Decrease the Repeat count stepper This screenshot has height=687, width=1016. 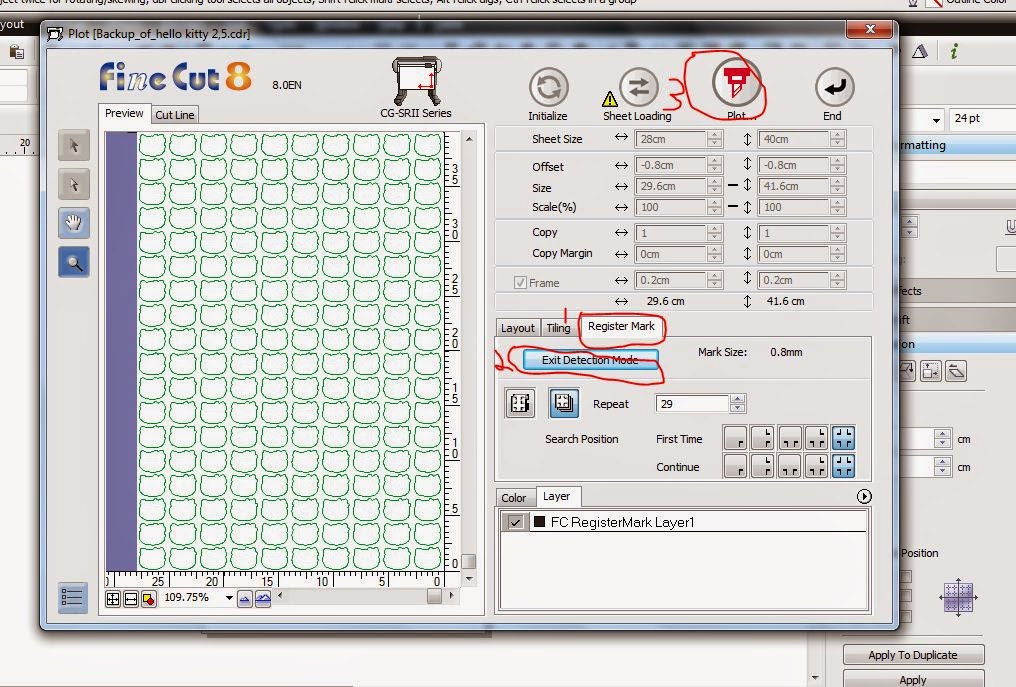click(737, 408)
